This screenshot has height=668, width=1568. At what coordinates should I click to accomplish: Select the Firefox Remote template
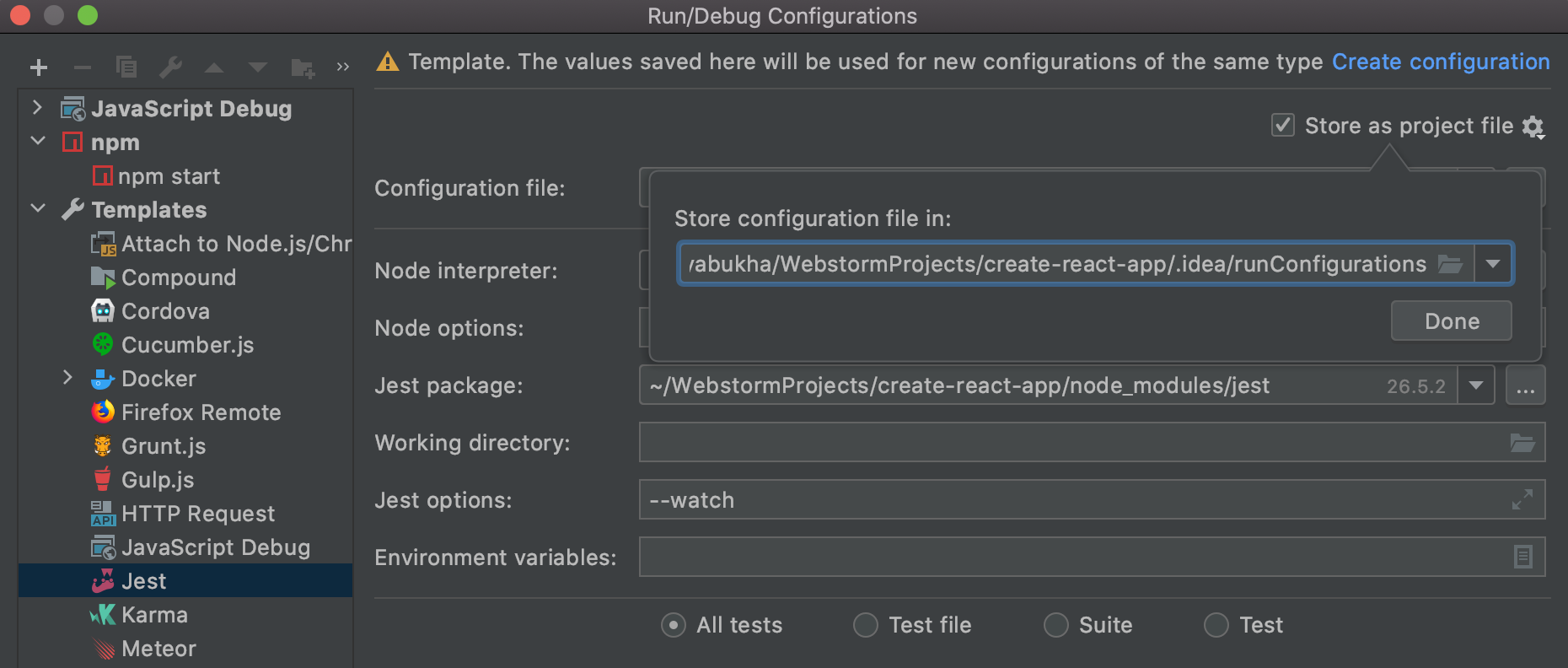click(x=185, y=412)
